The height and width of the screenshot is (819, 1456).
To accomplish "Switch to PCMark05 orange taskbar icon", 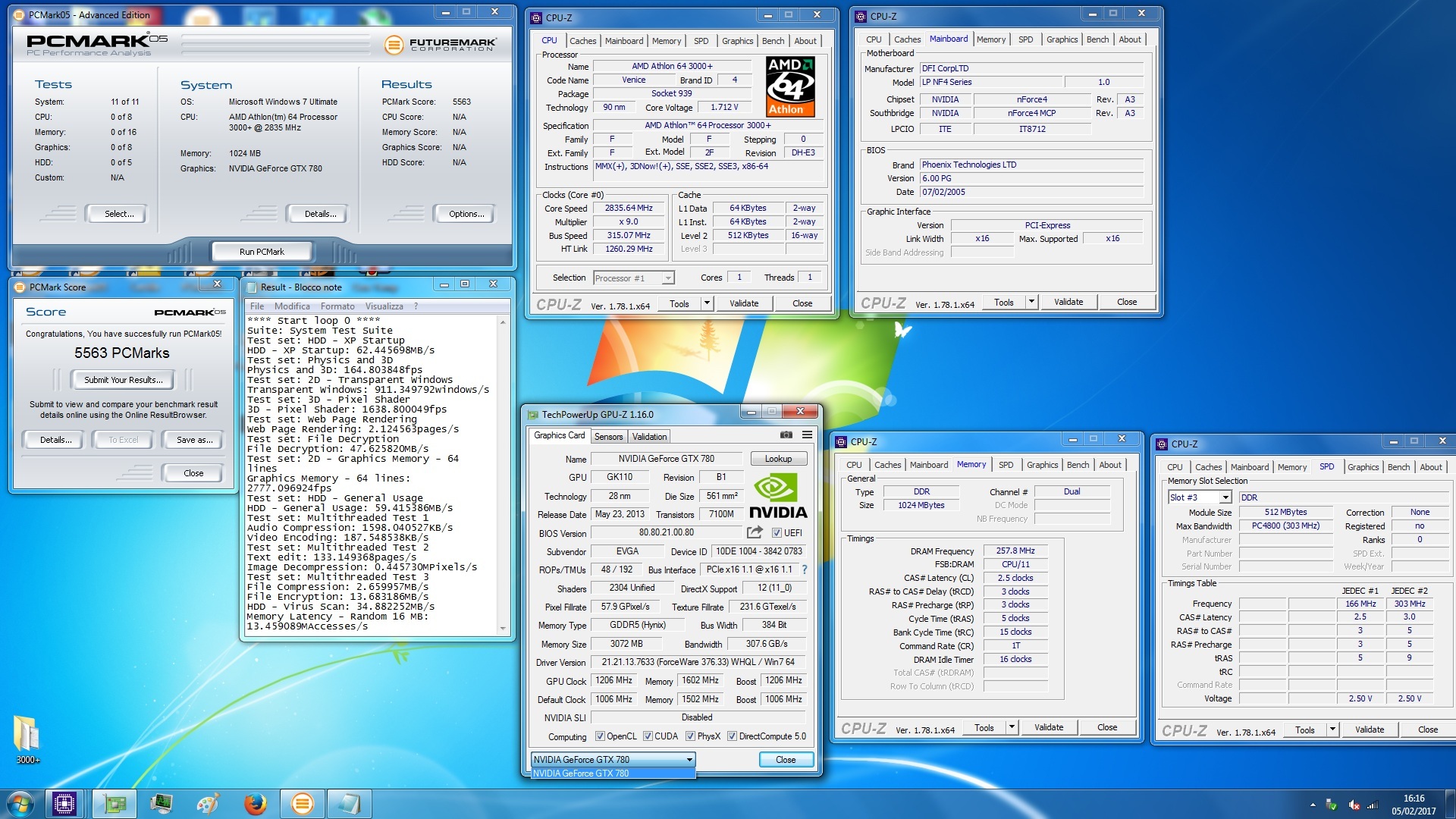I will [x=302, y=803].
